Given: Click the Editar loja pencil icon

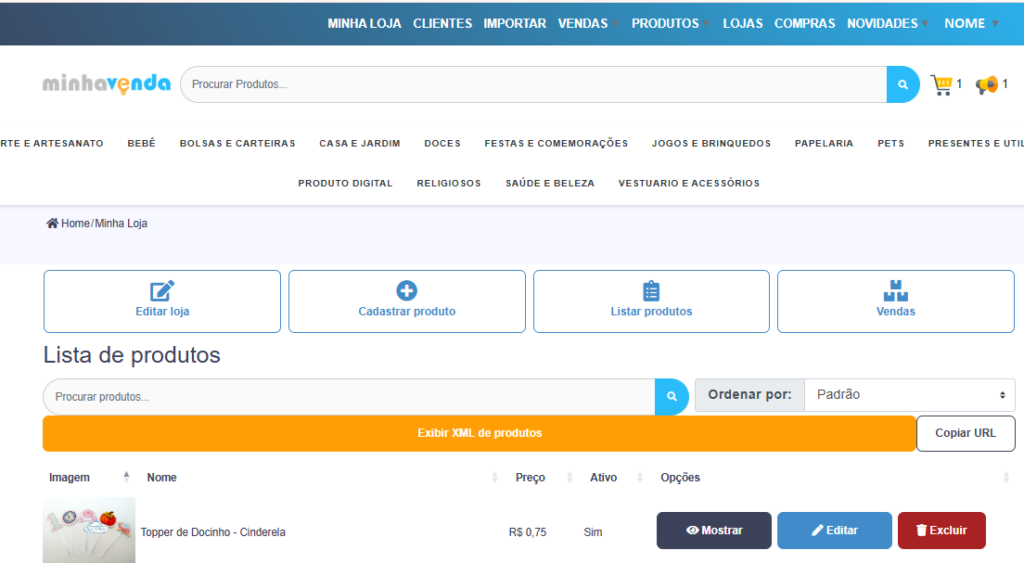Looking at the screenshot, I should 162,291.
